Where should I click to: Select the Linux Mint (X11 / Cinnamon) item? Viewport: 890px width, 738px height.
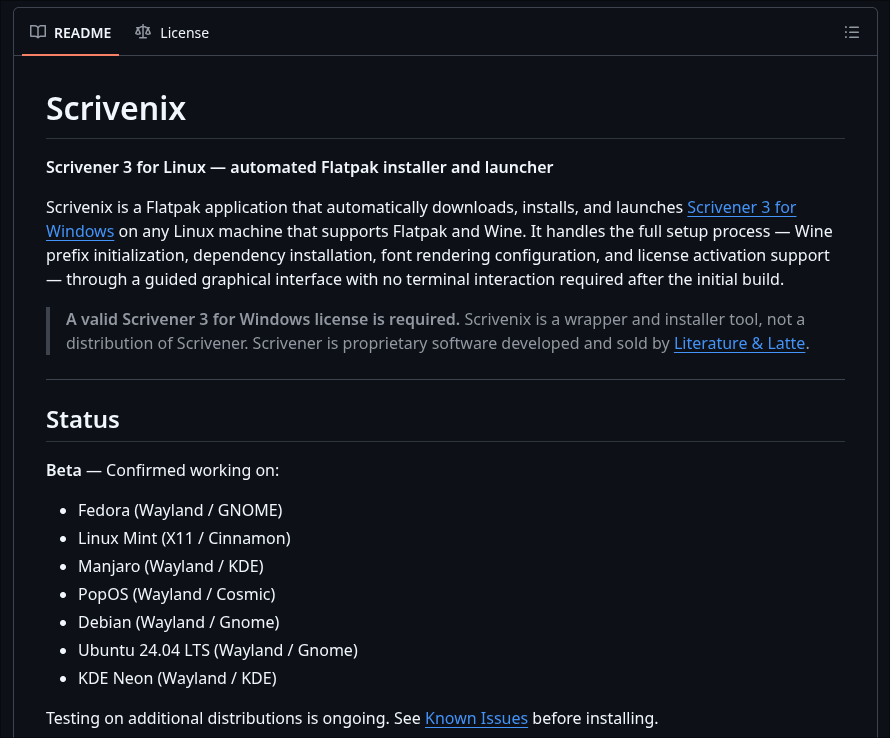pos(184,538)
